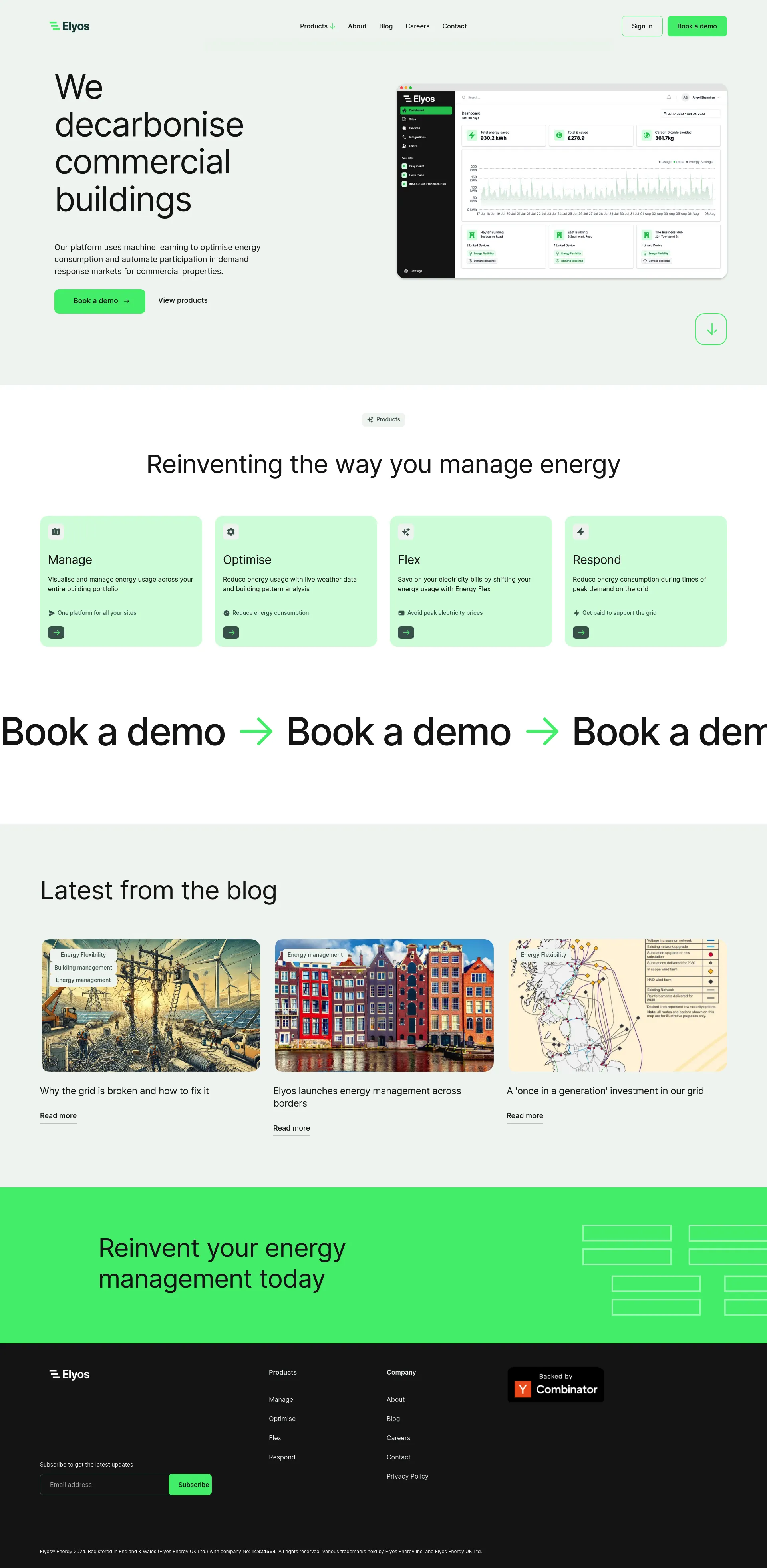Image resolution: width=767 pixels, height=1568 pixels.
Task: Open Contact in the footer Company links
Action: click(398, 1457)
